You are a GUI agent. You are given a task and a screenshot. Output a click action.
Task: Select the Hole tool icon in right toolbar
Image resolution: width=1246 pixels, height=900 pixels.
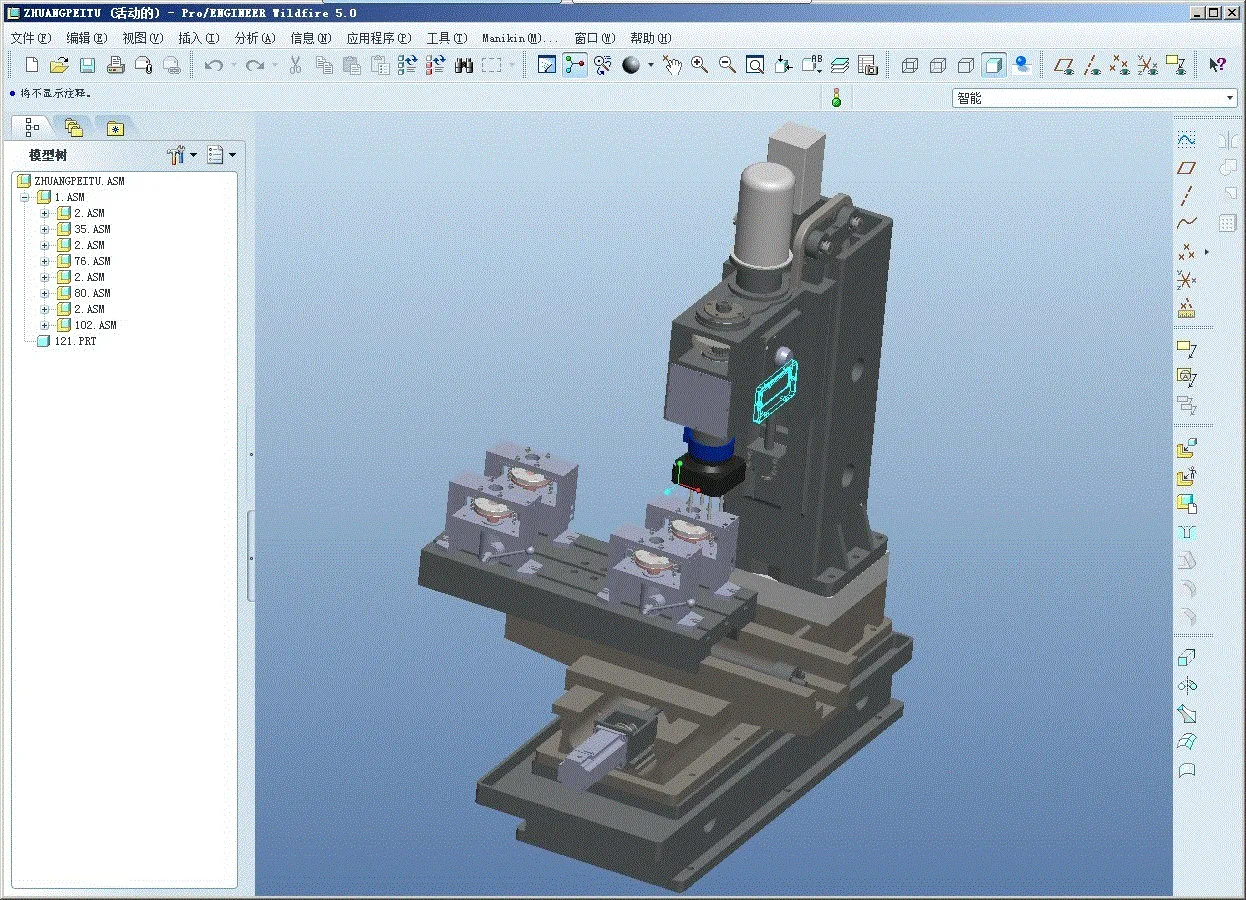1187,533
